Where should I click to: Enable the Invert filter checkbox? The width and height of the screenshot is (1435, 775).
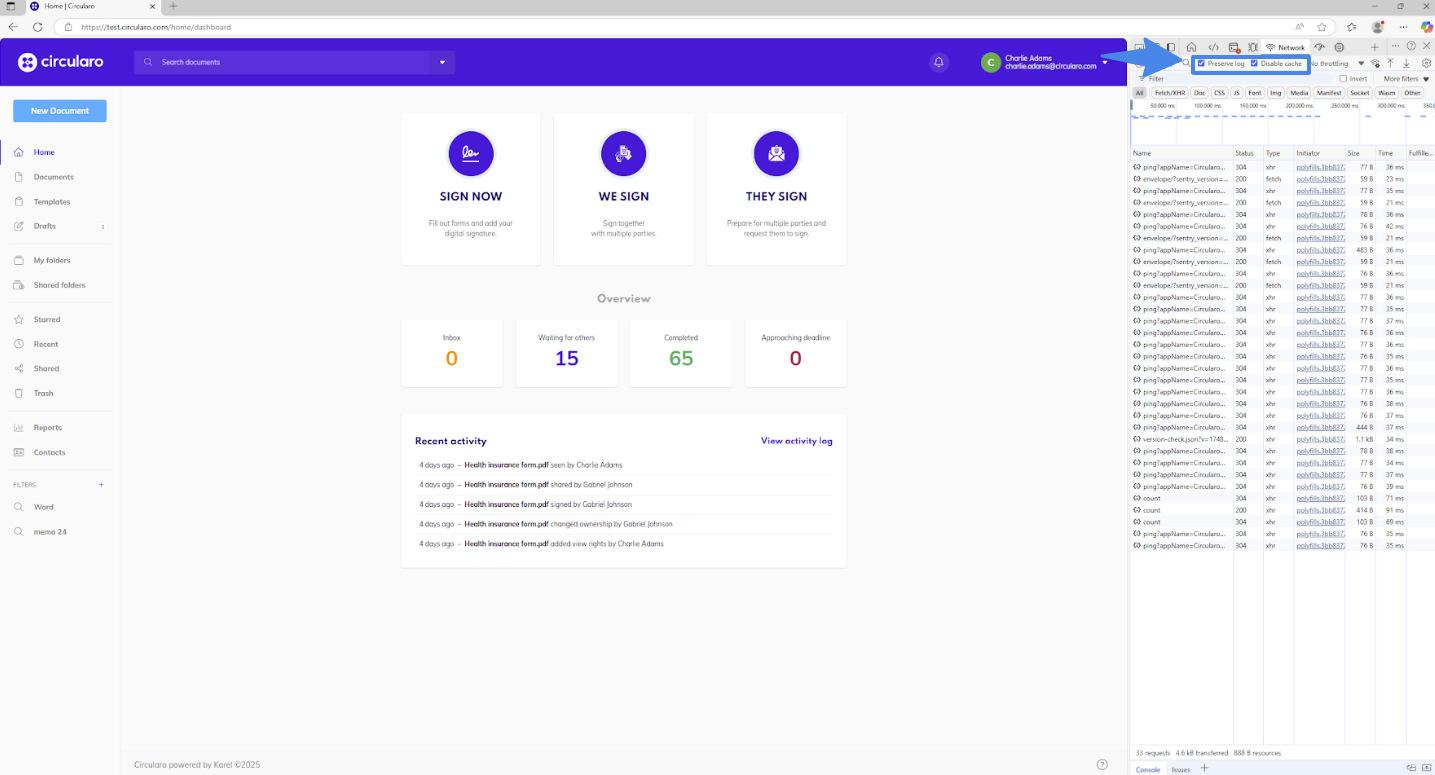(x=1343, y=78)
